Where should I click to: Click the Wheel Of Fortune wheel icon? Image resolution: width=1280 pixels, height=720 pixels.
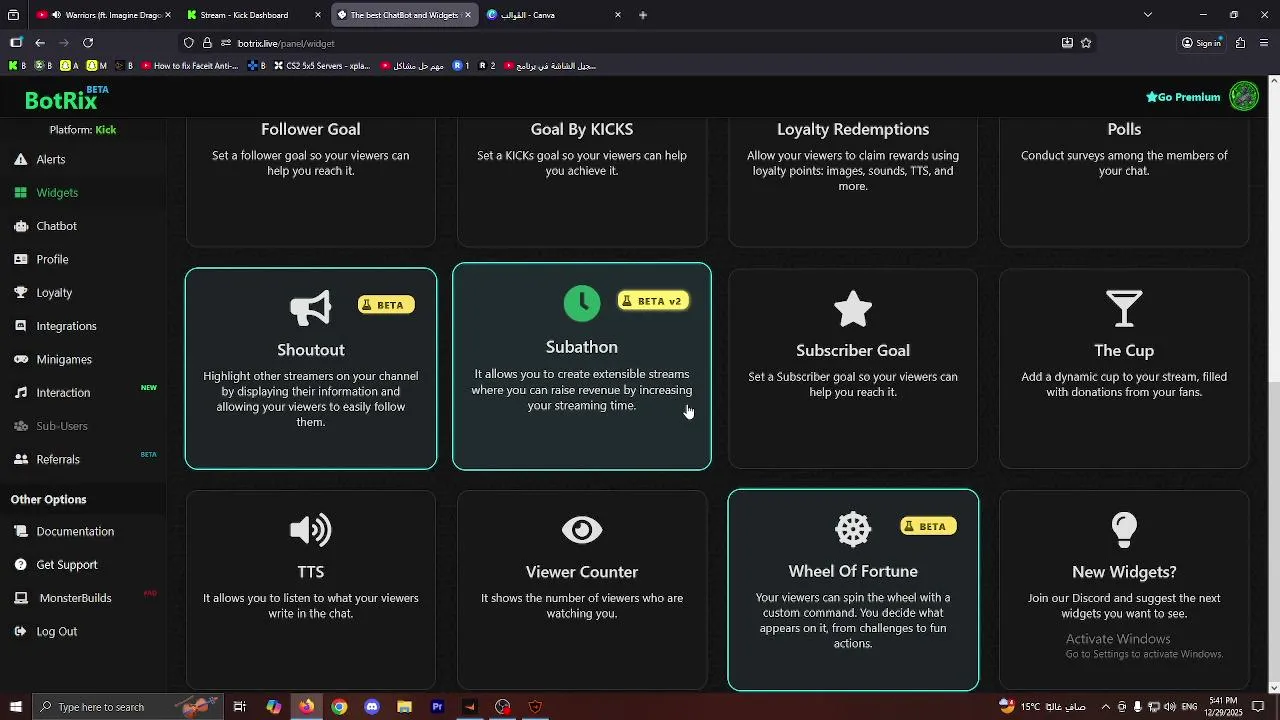tap(853, 529)
